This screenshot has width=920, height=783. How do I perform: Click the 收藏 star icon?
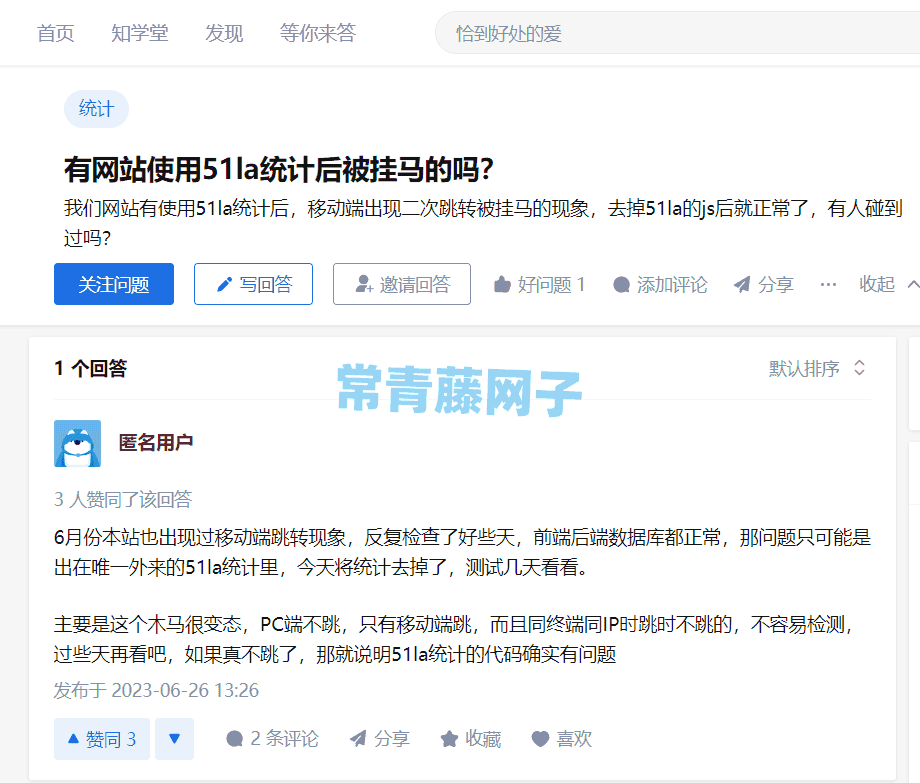449,739
